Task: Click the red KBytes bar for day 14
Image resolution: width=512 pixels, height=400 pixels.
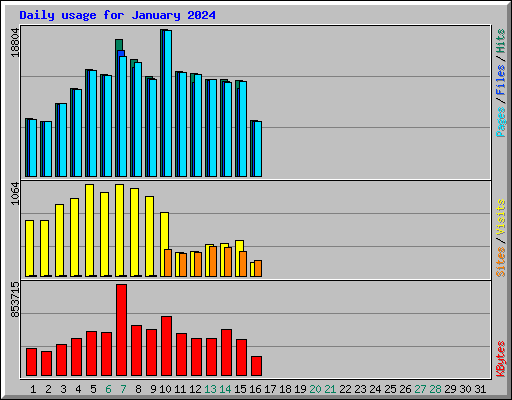Action: click(226, 353)
